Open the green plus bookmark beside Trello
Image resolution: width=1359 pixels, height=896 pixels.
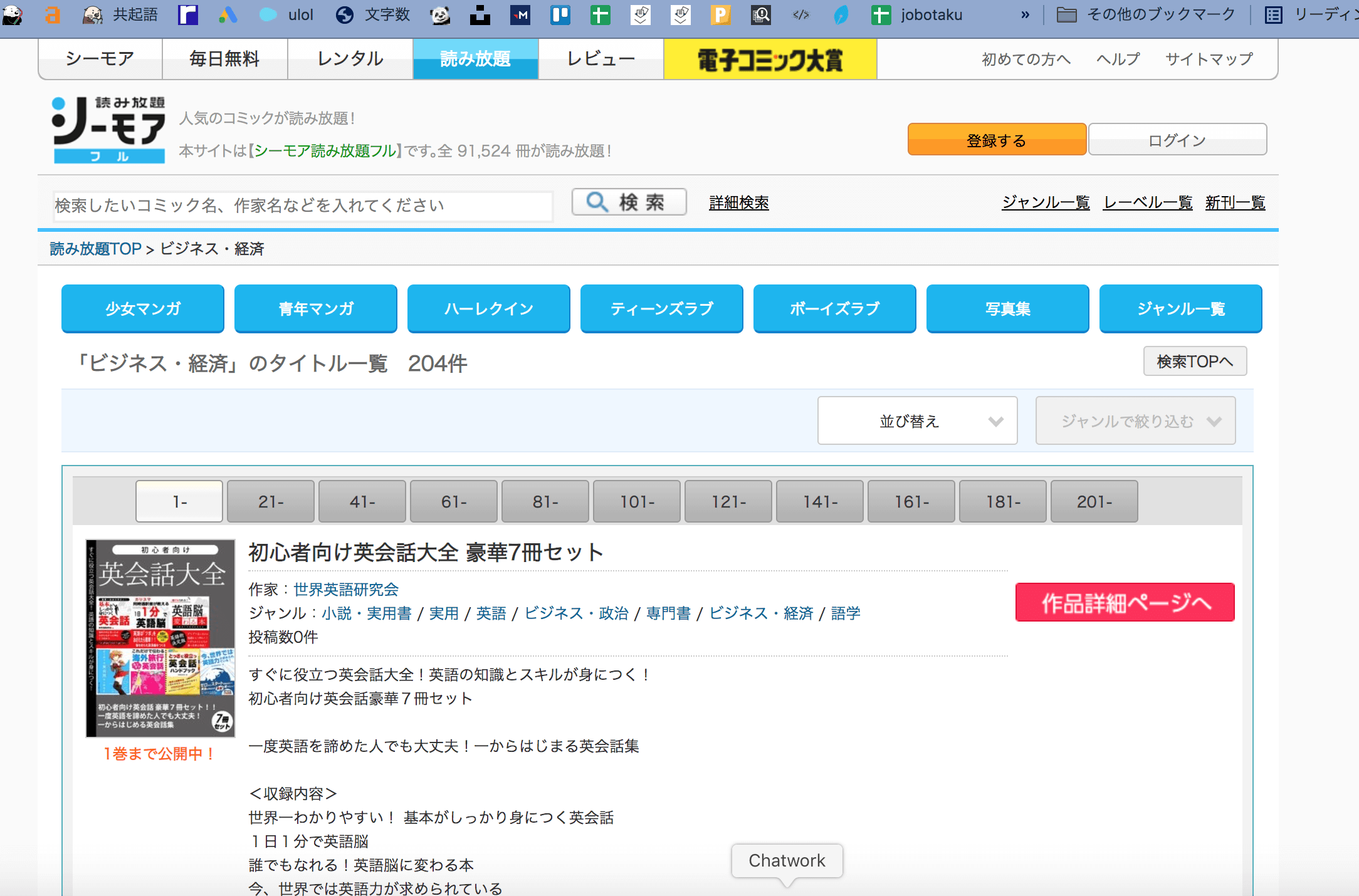601,14
